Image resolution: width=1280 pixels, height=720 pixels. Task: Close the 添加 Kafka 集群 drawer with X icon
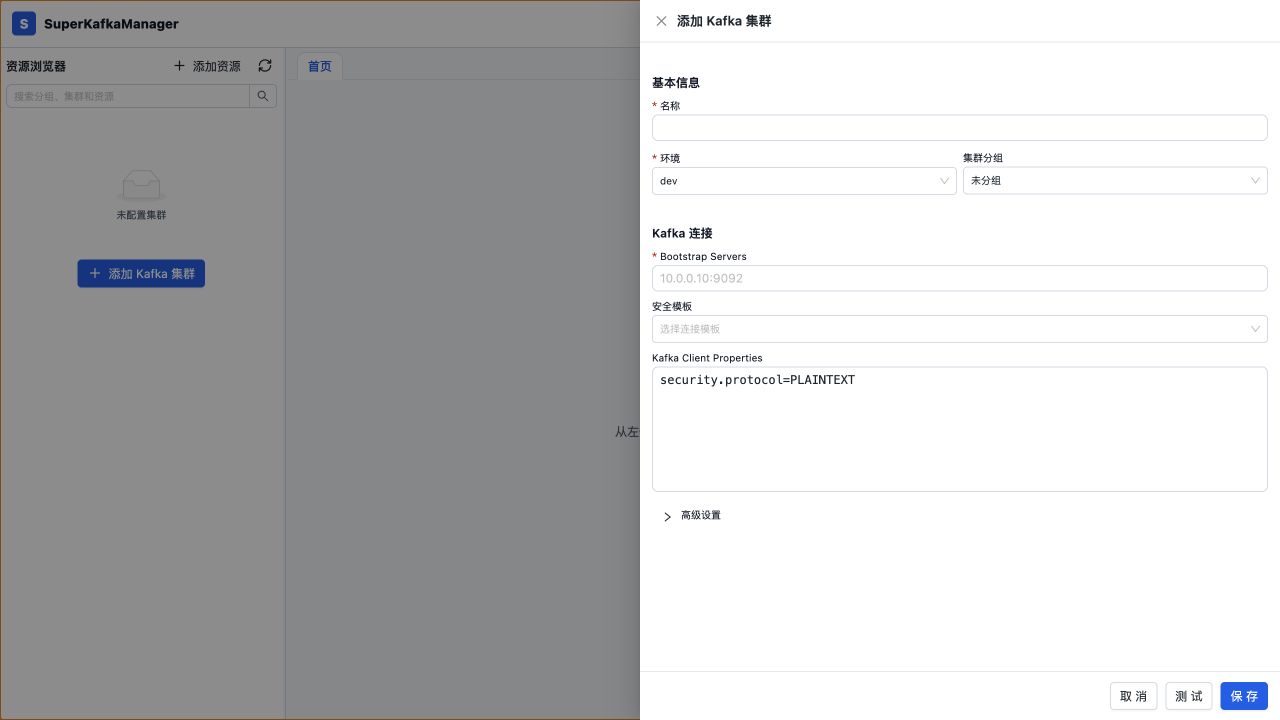click(661, 21)
